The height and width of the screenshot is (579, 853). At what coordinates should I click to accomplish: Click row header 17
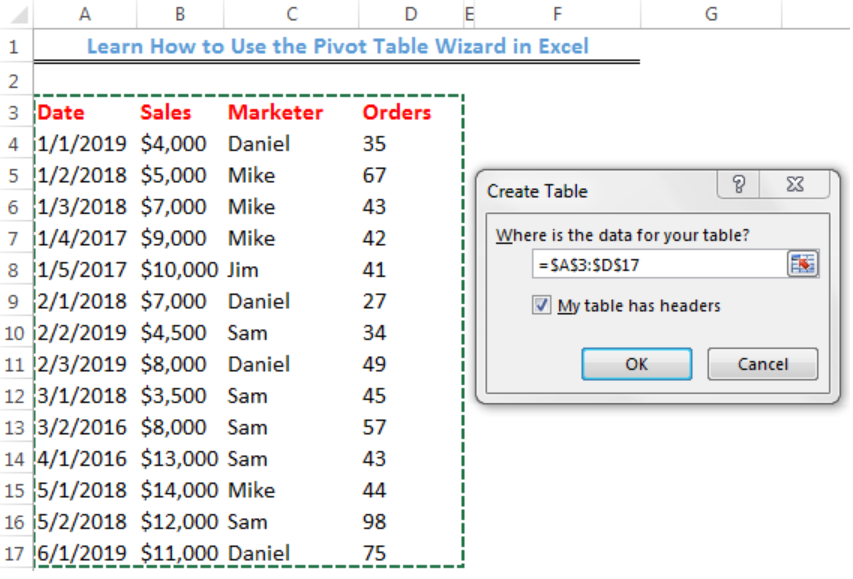15,553
